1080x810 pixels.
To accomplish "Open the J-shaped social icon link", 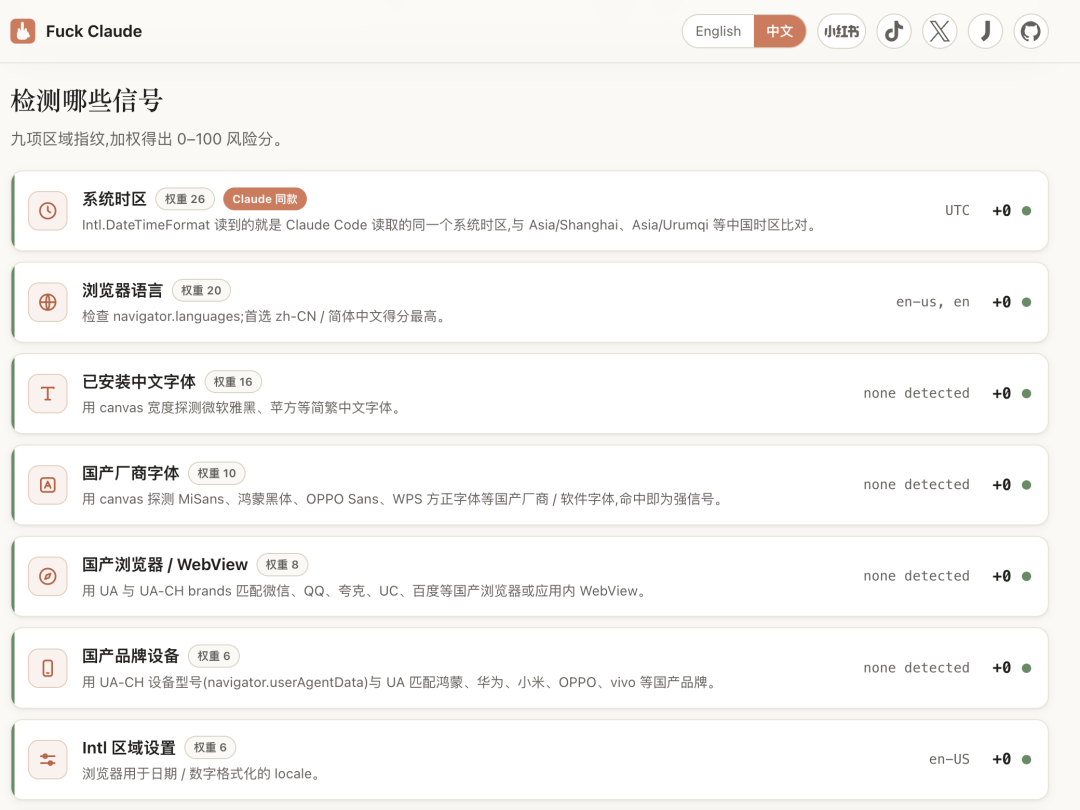I will 985,31.
